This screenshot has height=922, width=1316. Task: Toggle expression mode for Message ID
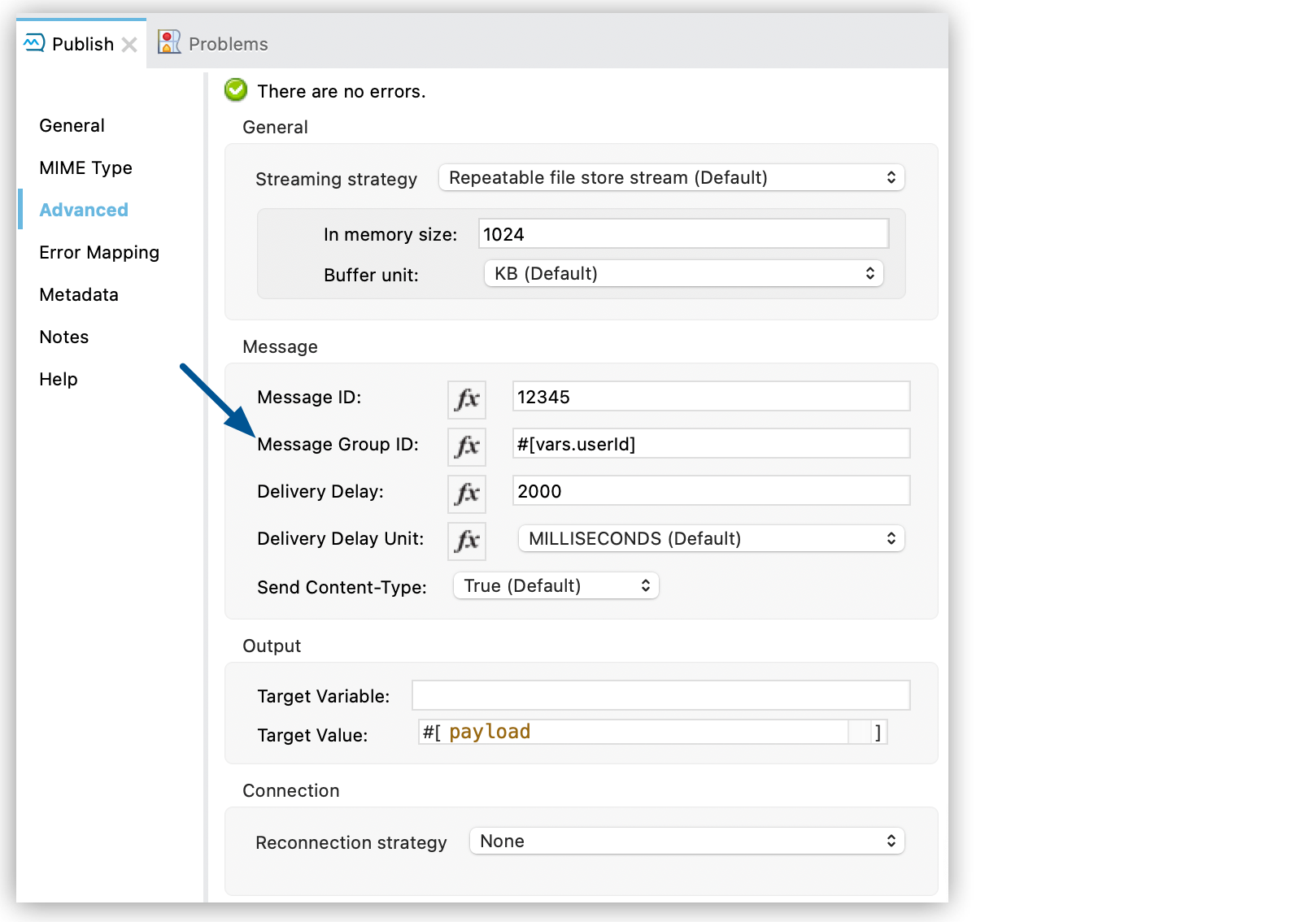[x=466, y=399]
